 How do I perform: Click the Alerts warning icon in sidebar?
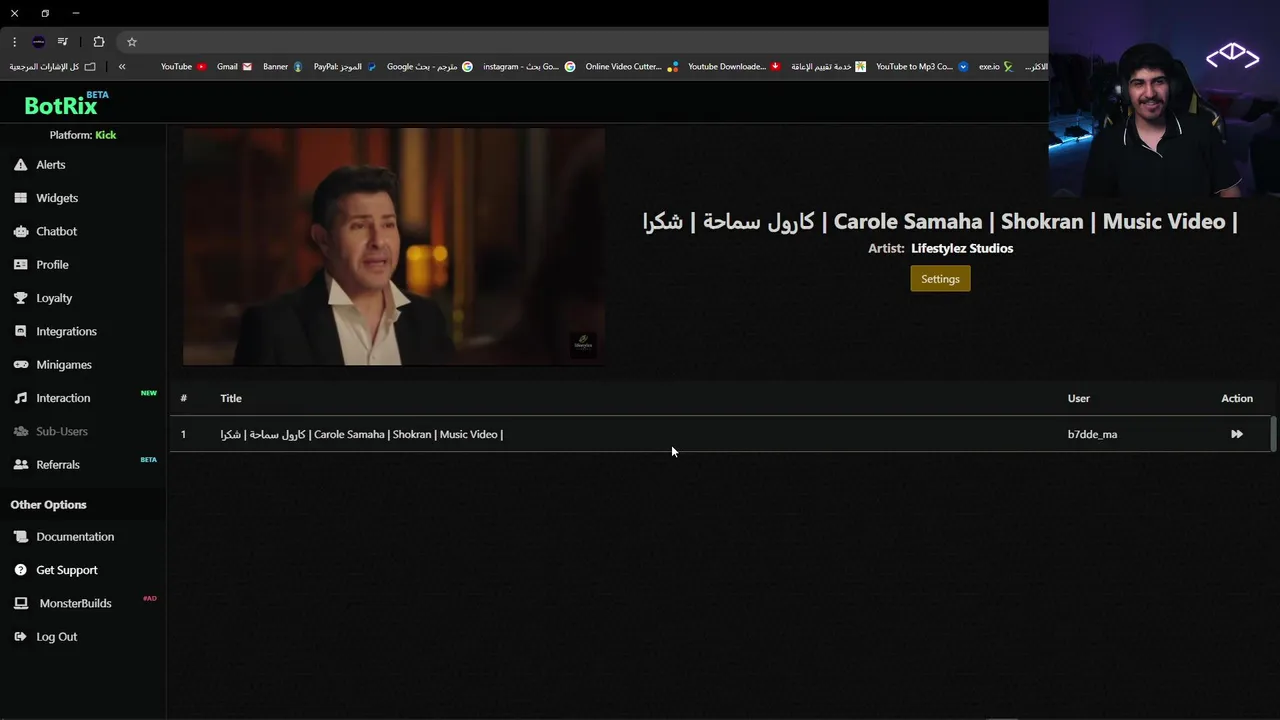coord(20,165)
